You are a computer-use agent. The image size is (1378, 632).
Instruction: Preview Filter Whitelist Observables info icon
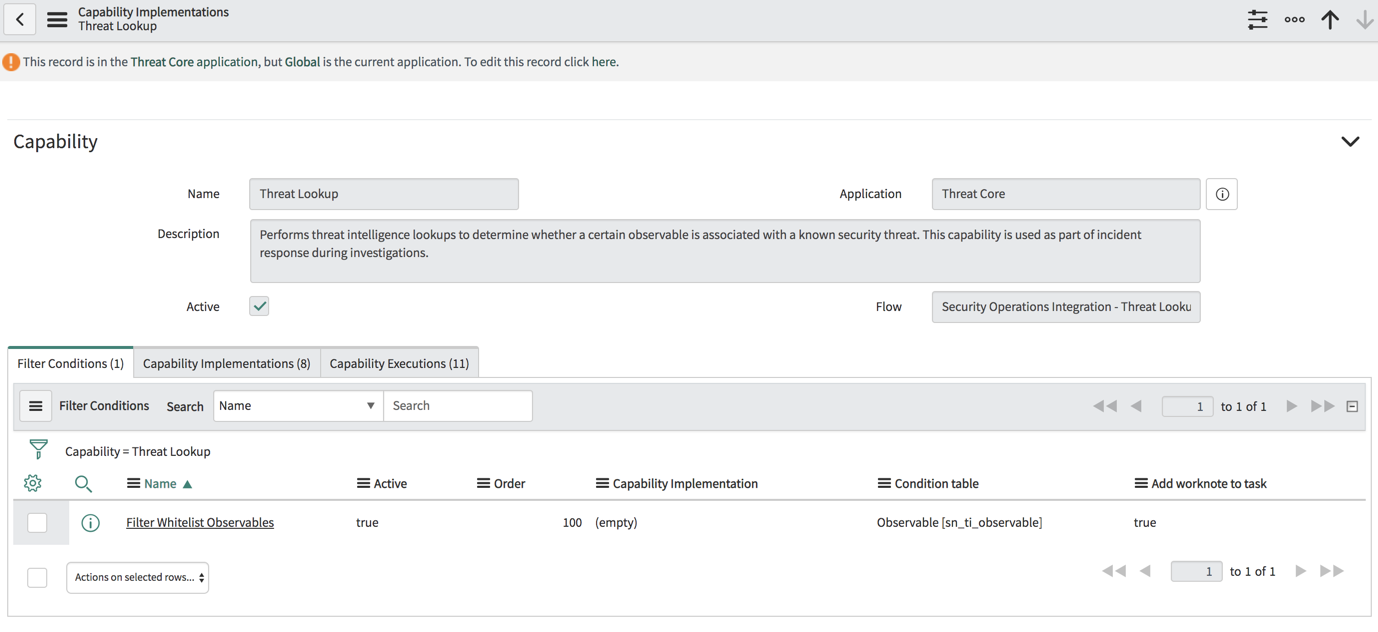coord(90,523)
